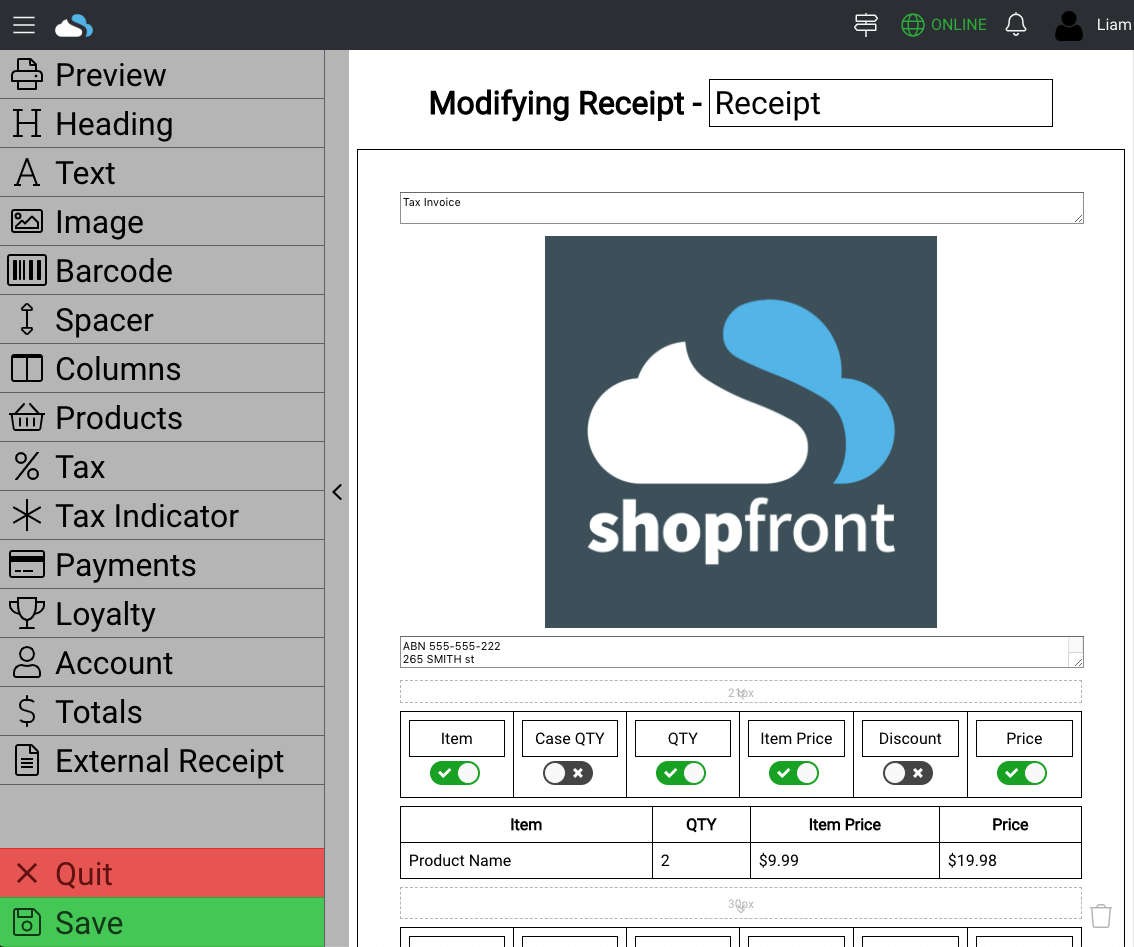Turn off the Item Price toggle

click(794, 773)
